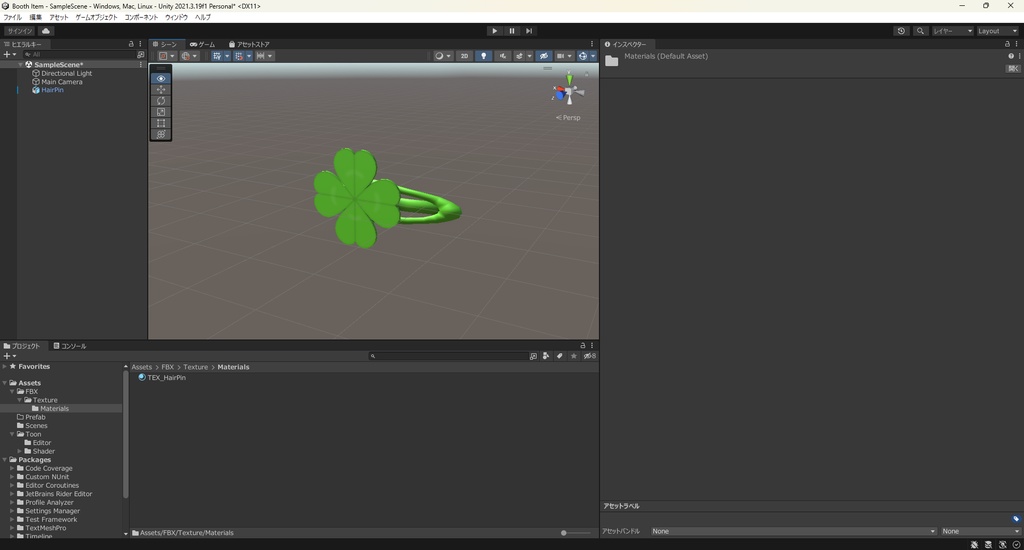Click Search by Label tag icon
1024x550 pixels.
click(560, 356)
